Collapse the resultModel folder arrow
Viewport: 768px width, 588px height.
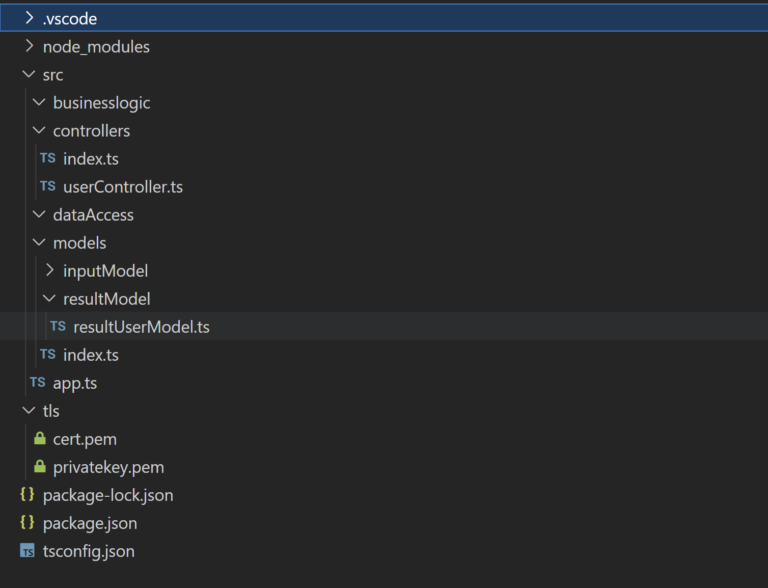[x=49, y=298]
